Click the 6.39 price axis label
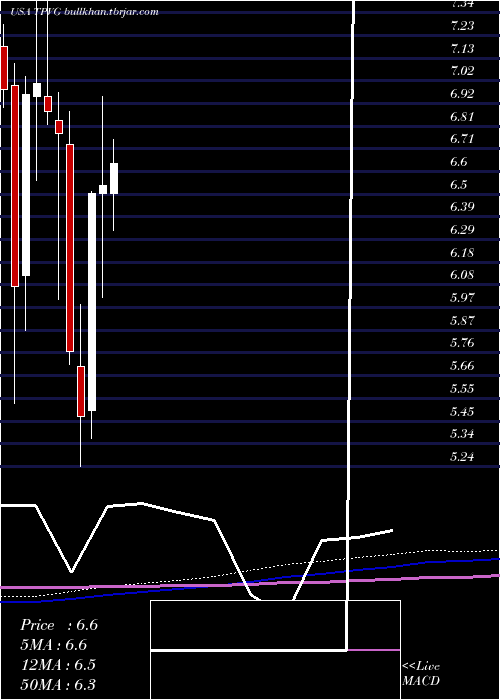 tap(462, 208)
